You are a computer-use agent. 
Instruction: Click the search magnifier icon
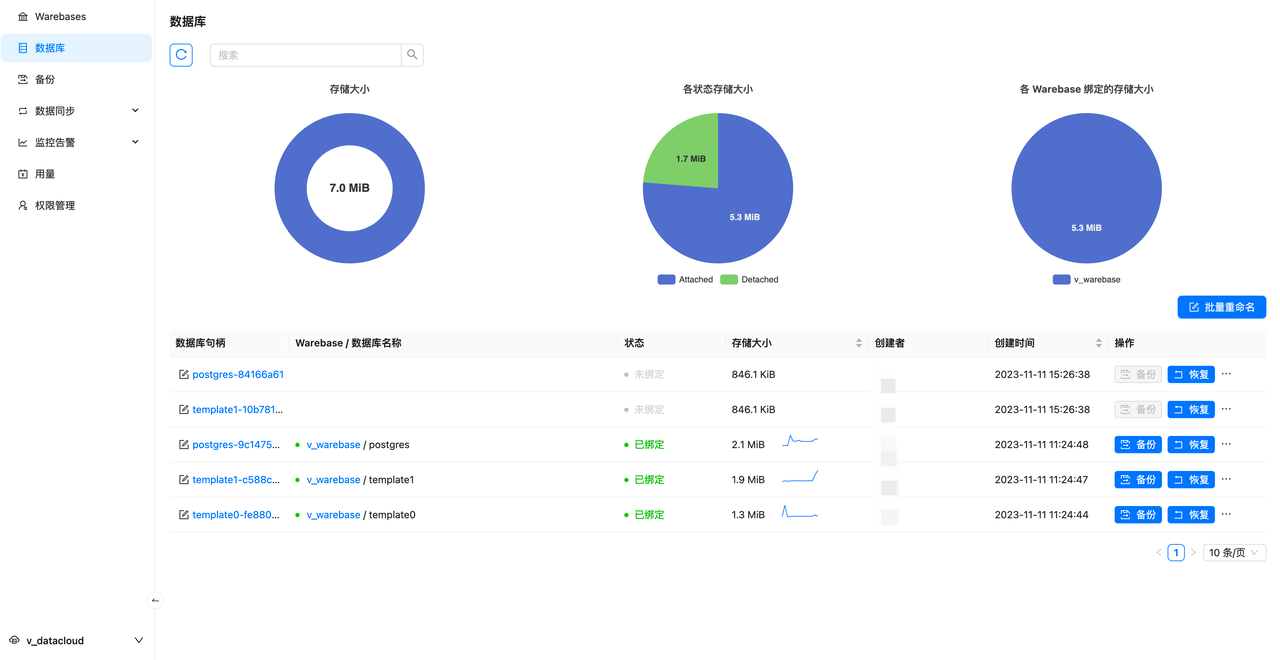click(412, 55)
